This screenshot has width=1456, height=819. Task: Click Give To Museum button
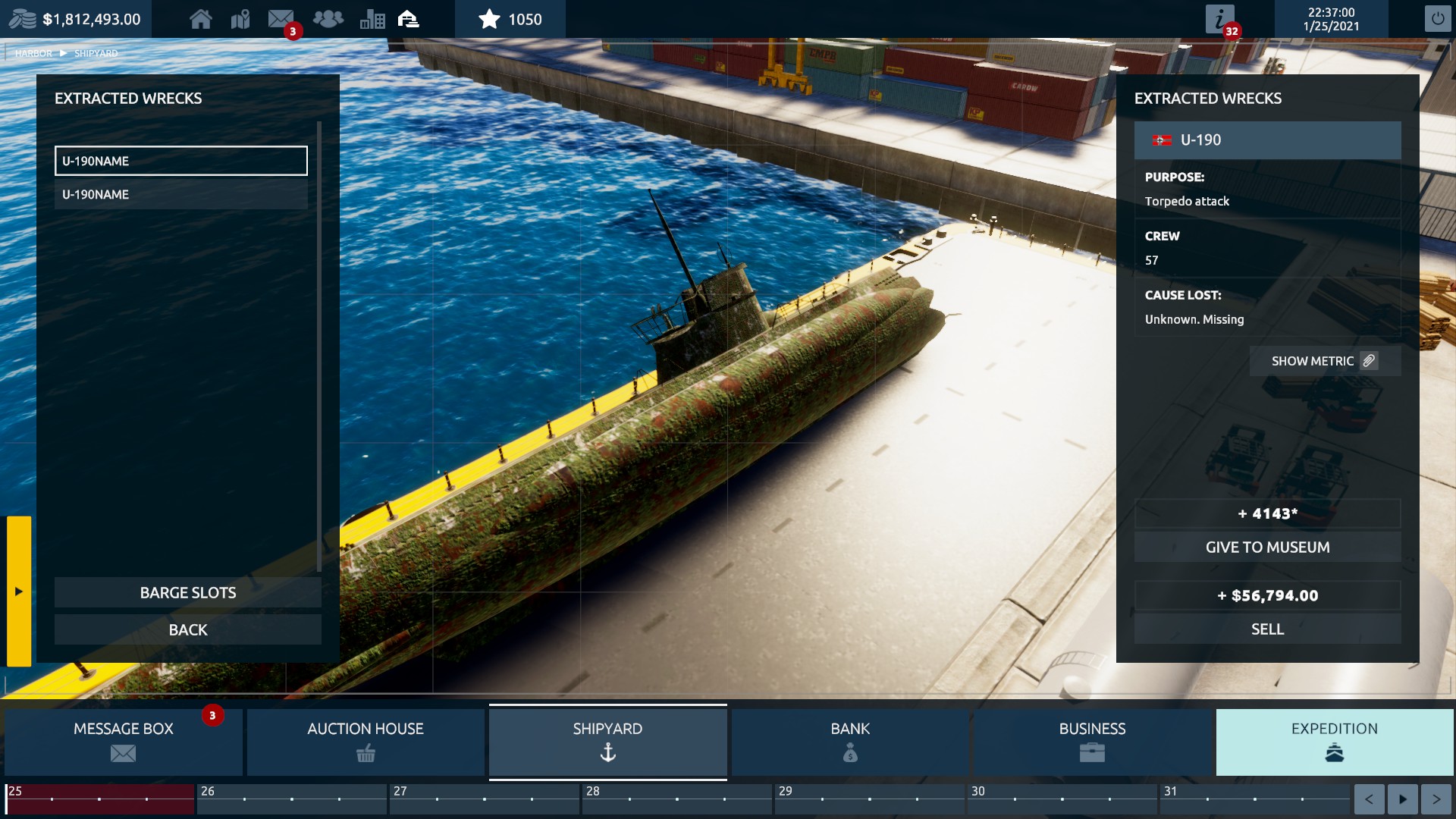tap(1267, 548)
